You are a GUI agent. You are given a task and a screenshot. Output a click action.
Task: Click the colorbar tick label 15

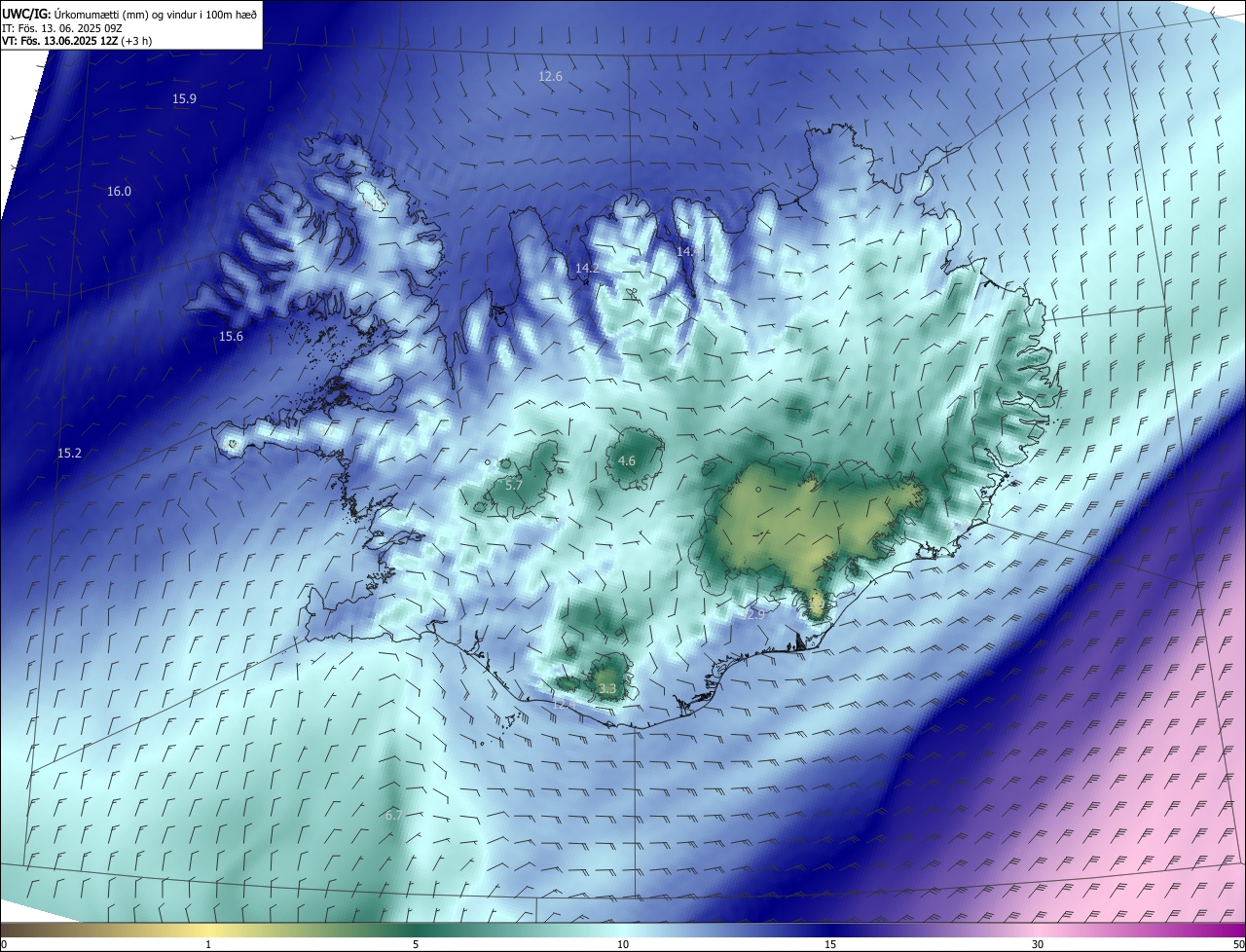click(x=830, y=945)
